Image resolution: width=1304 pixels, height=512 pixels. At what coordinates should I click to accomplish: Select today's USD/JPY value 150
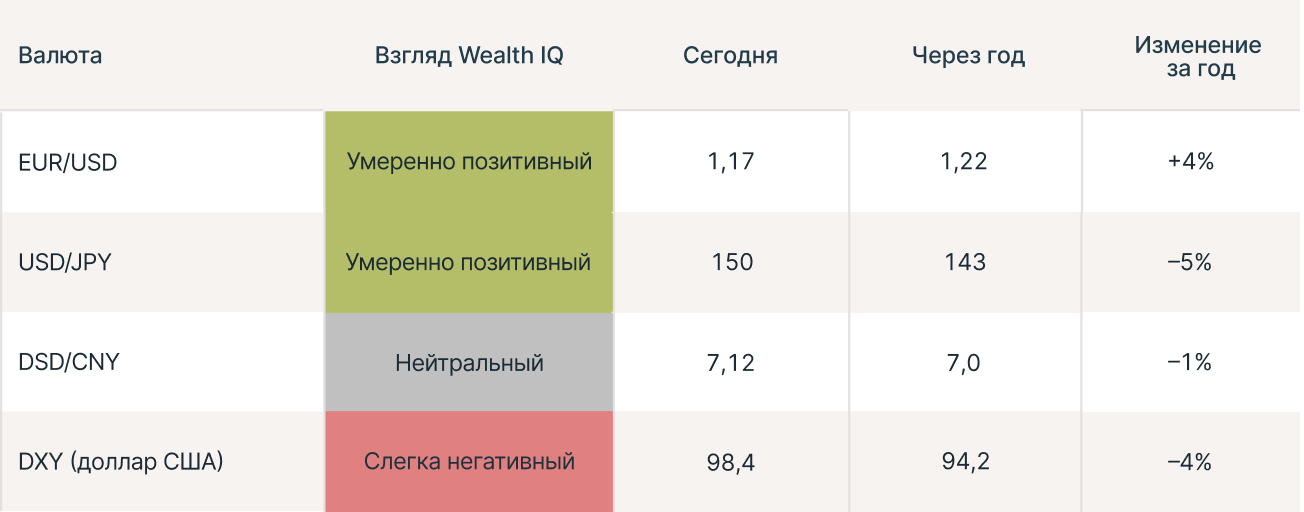pyautogui.click(x=732, y=262)
